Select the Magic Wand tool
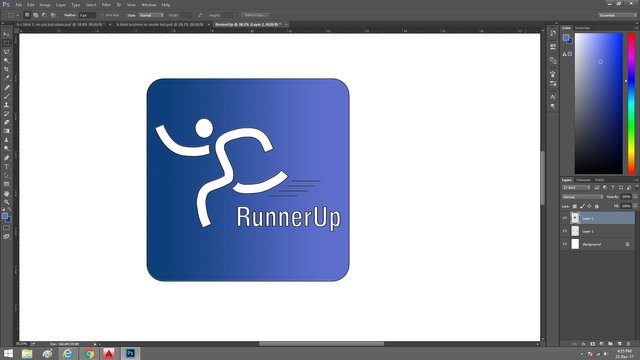This screenshot has height=360, width=640. point(6,60)
